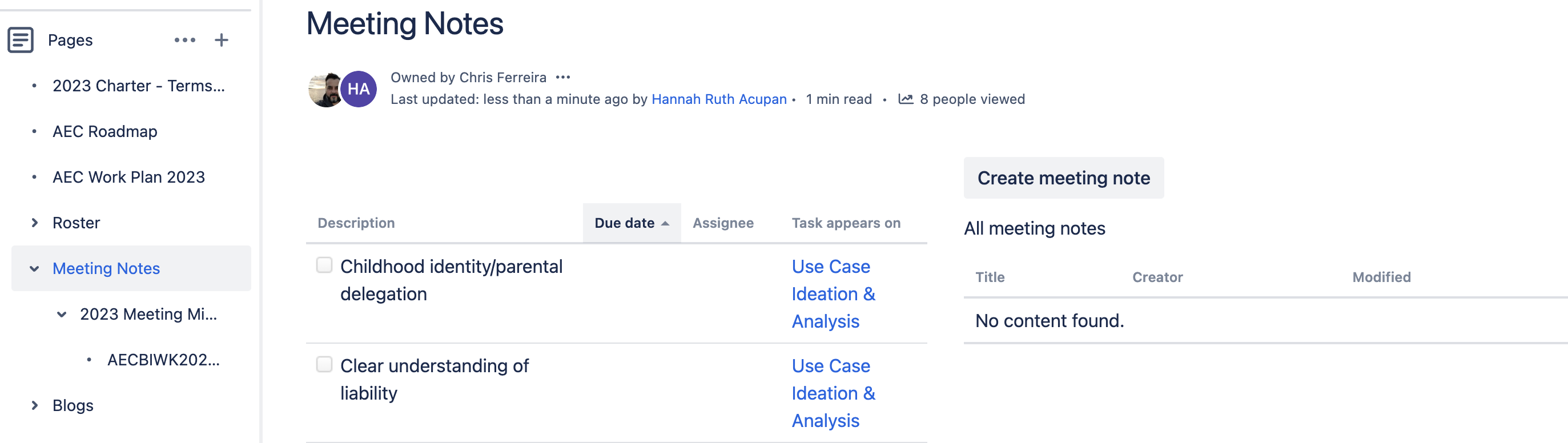Collapse the Meeting Notes page tree
The image size is (1568, 443).
click(35, 268)
